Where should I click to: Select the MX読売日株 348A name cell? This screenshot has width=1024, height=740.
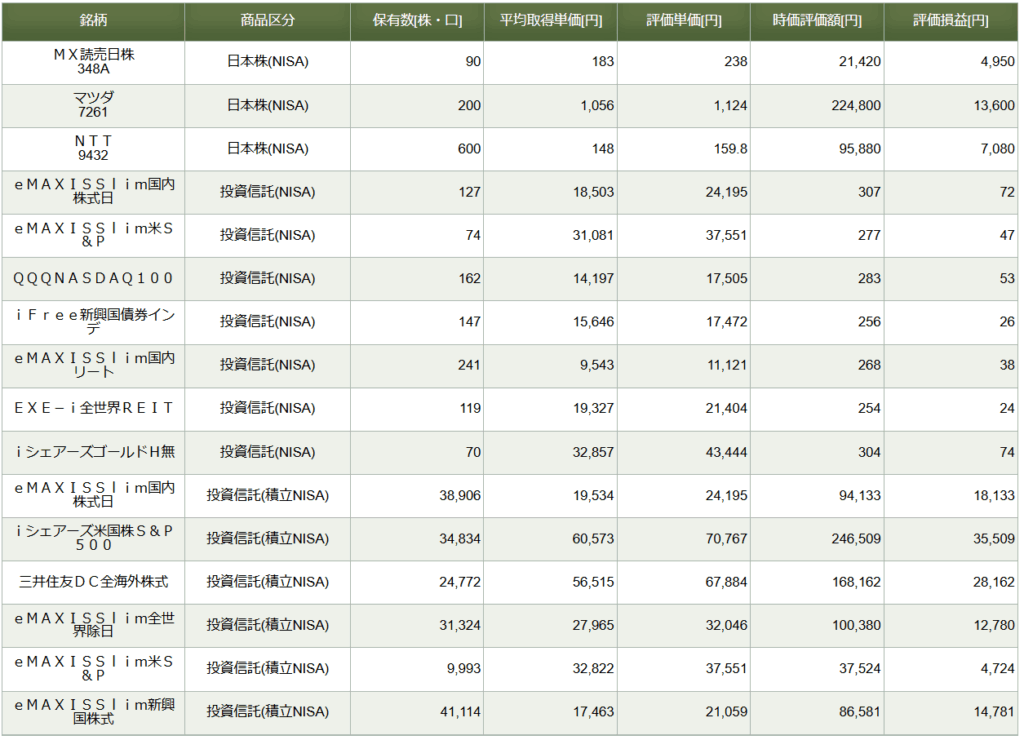(x=93, y=62)
